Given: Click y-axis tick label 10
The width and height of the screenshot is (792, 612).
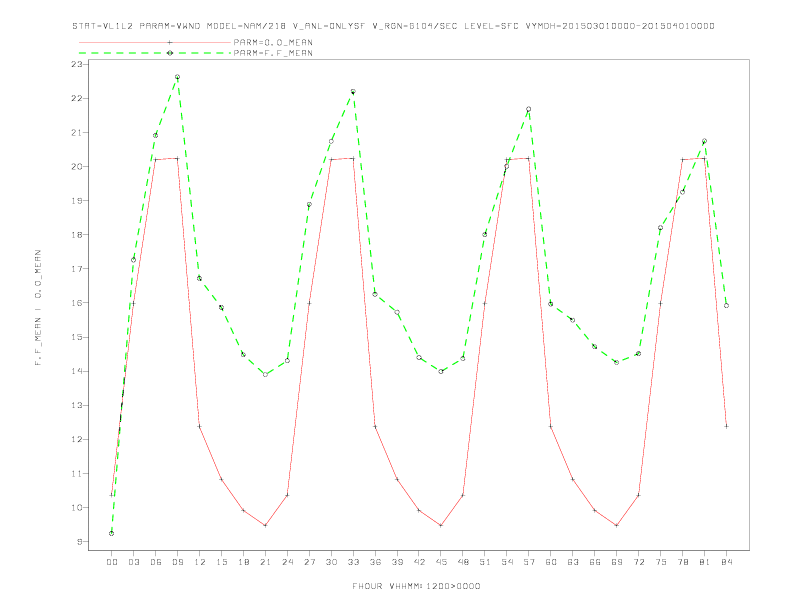Looking at the screenshot, I should pos(76,507).
